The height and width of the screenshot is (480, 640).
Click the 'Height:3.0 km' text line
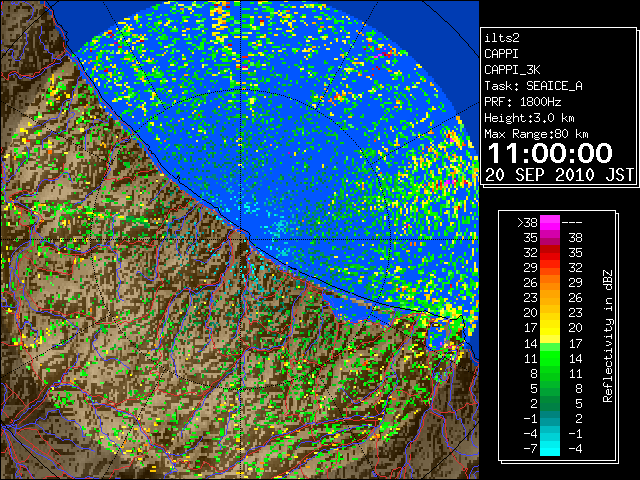click(529, 118)
